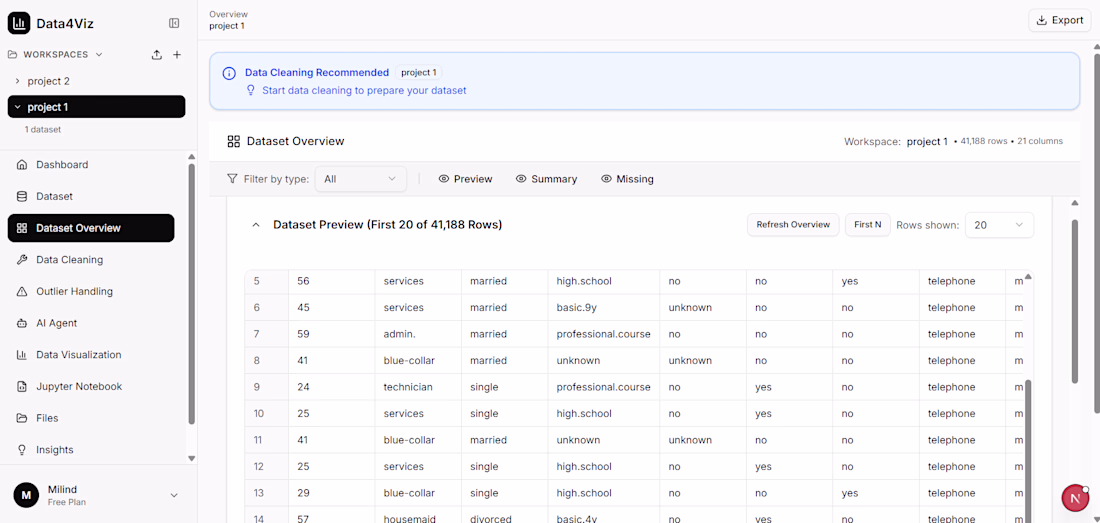
Task: Open the Data Cleaning menu item
Action: [x=69, y=260]
